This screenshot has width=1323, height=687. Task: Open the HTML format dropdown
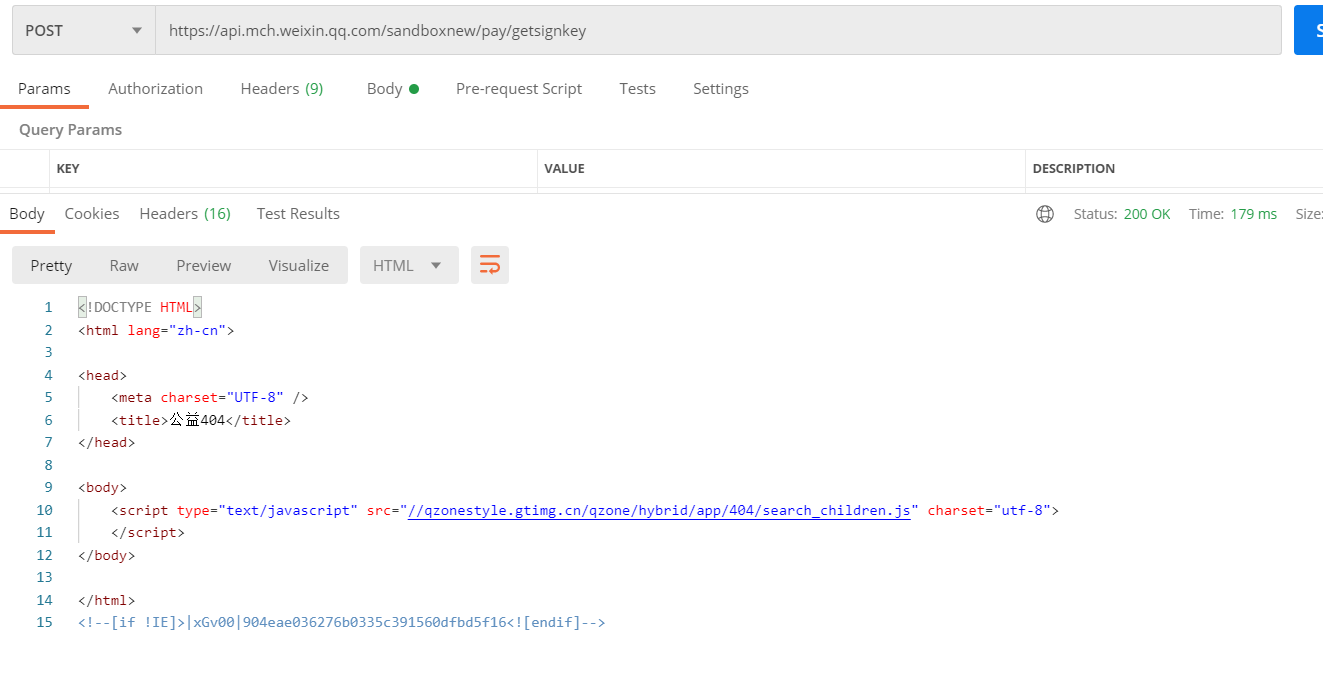(409, 265)
